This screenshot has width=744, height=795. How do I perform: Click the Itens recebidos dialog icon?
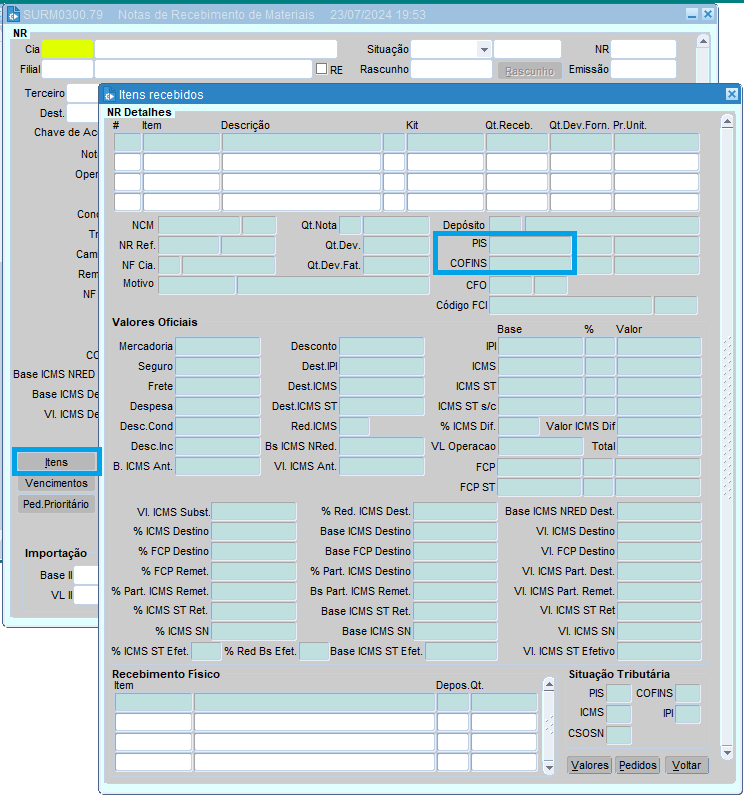tap(109, 95)
